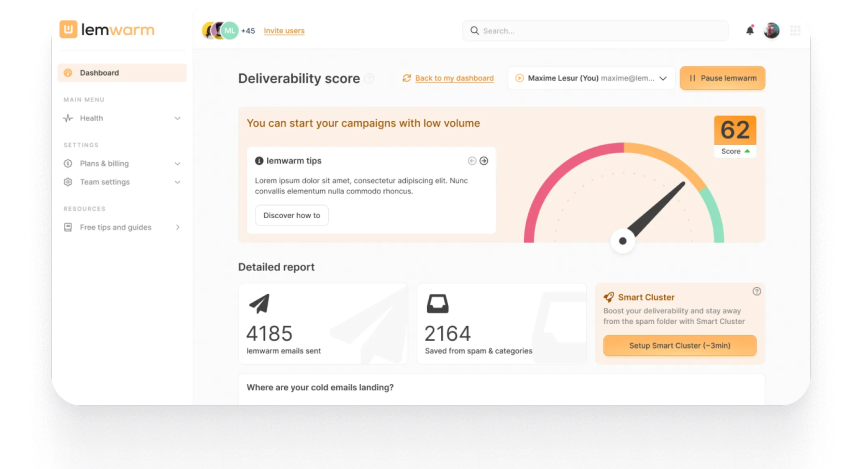Click the Plans & billing dollar icon

(68, 163)
